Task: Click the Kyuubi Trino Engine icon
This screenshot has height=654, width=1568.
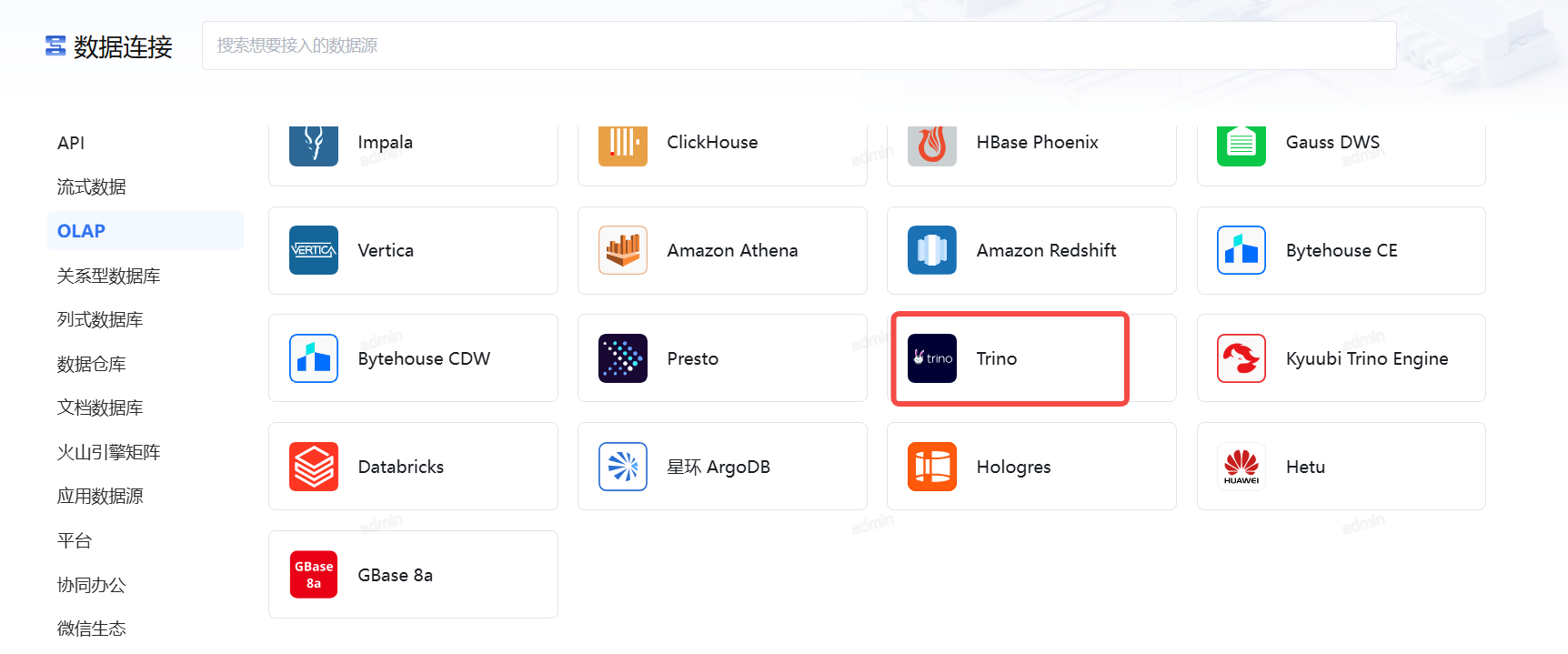Action: point(1241,358)
